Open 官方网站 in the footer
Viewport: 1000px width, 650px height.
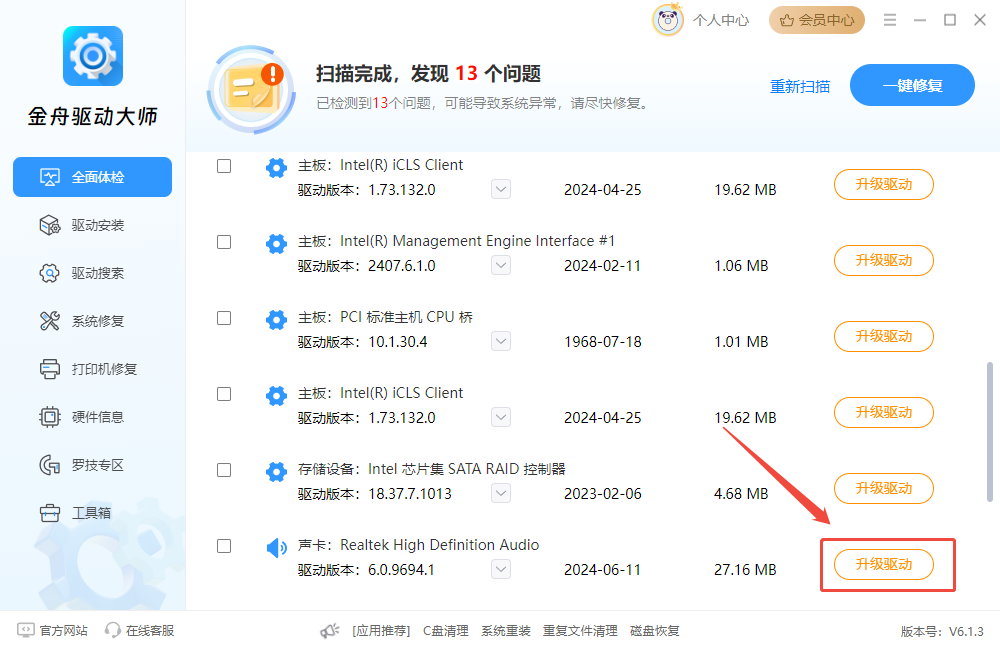click(x=52, y=631)
